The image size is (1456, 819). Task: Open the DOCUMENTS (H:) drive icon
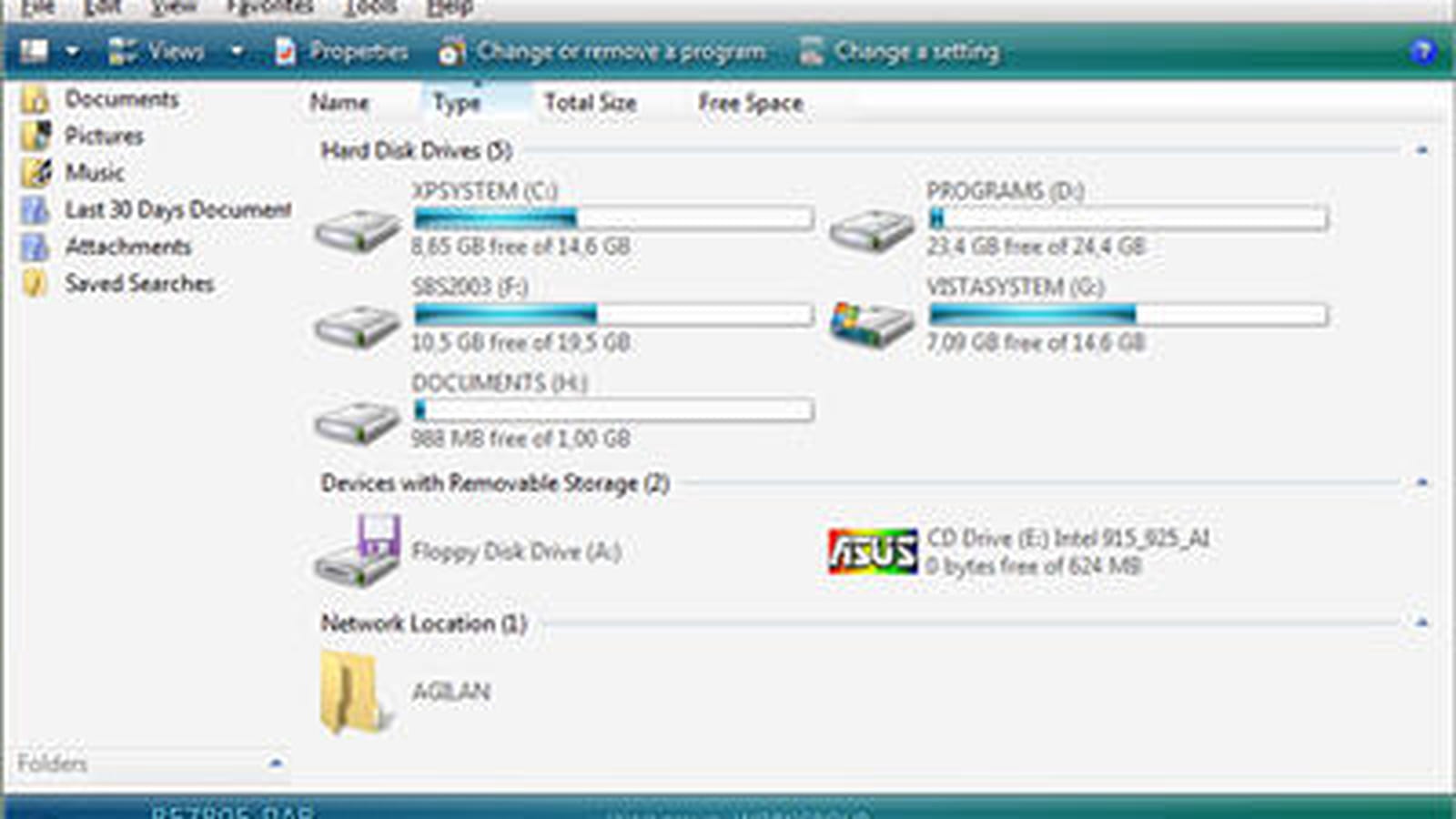pos(357,423)
